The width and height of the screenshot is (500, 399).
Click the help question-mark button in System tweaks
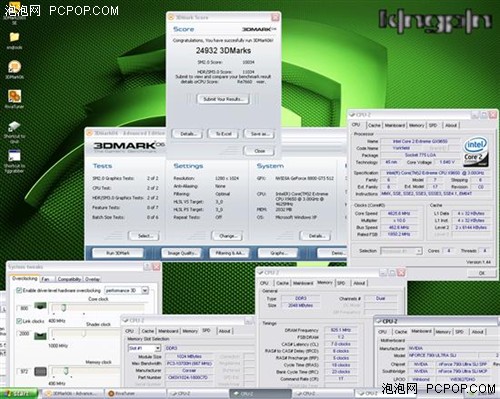point(147,267)
